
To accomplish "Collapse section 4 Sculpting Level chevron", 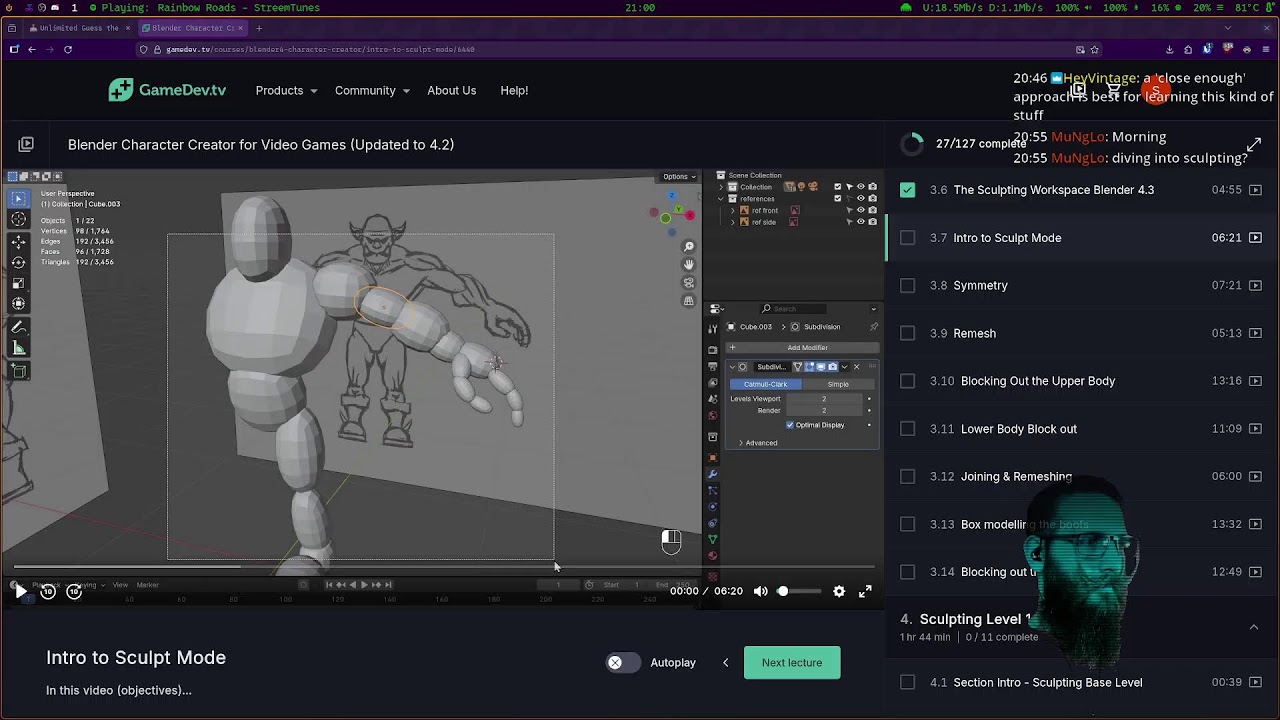I will (1253, 627).
